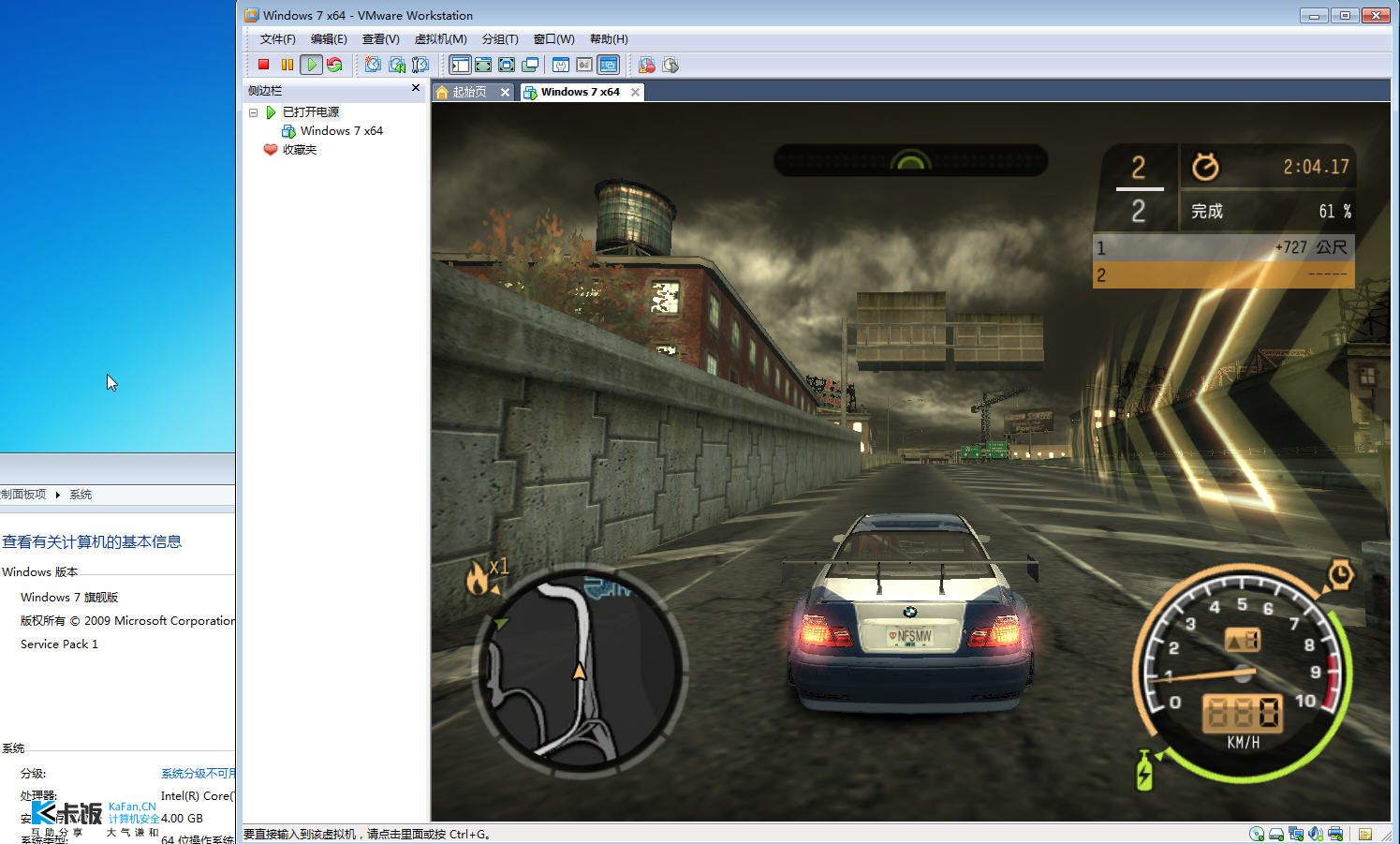Toggle the Show Sidebar toolbar icon

[460, 65]
